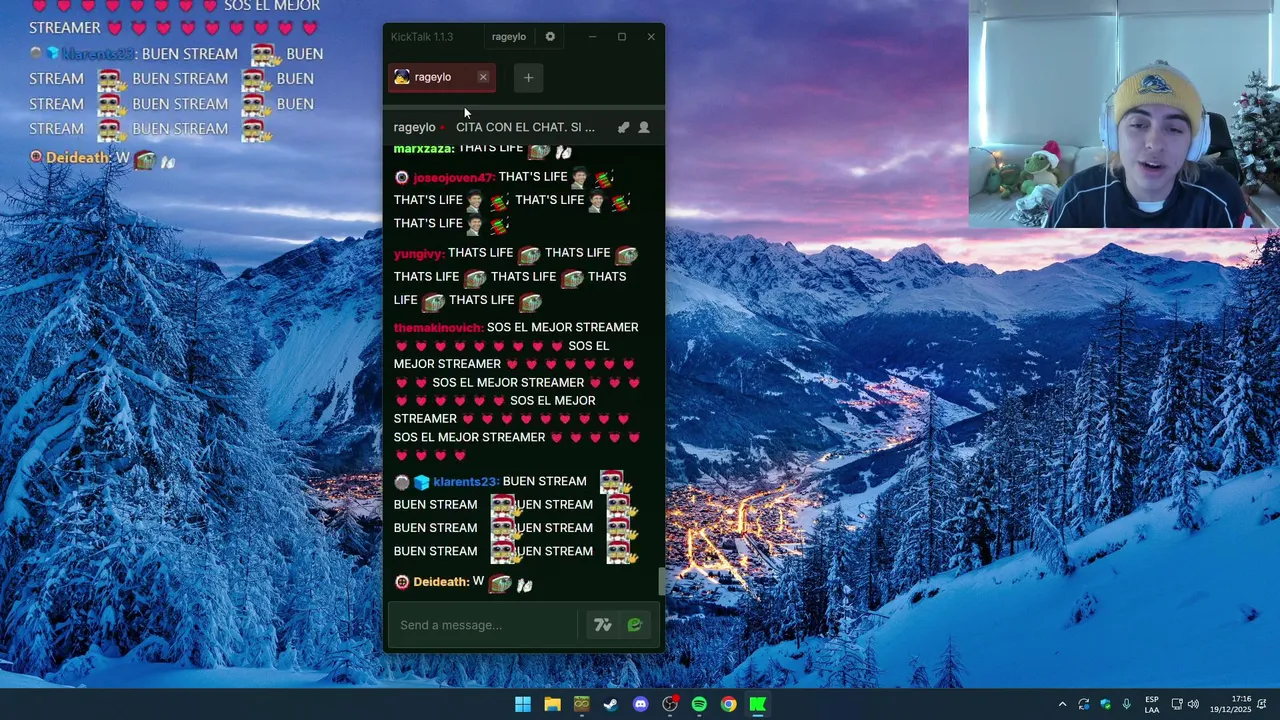Open network settings tray icon

click(1177, 705)
